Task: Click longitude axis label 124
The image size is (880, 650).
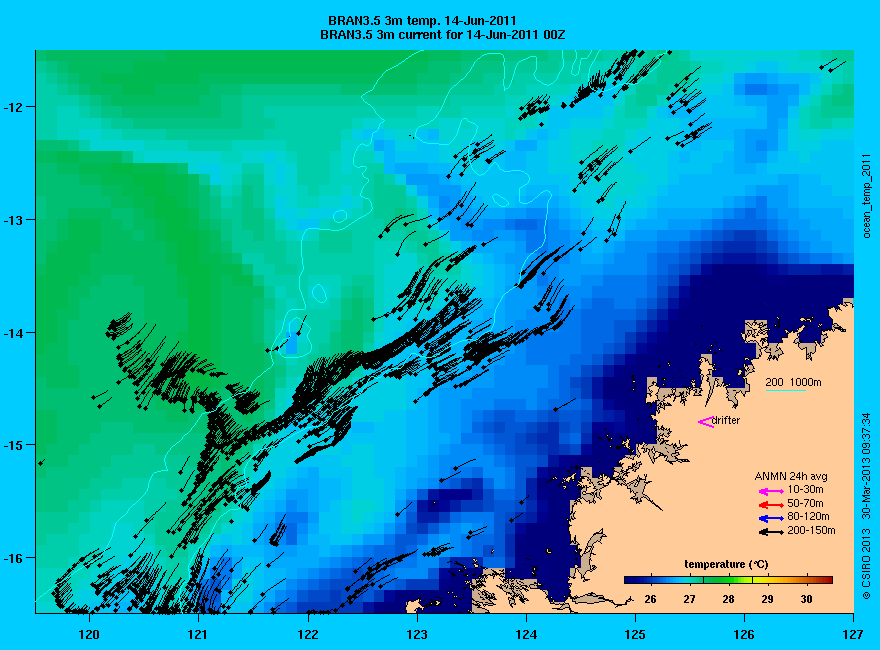Action: click(x=526, y=635)
